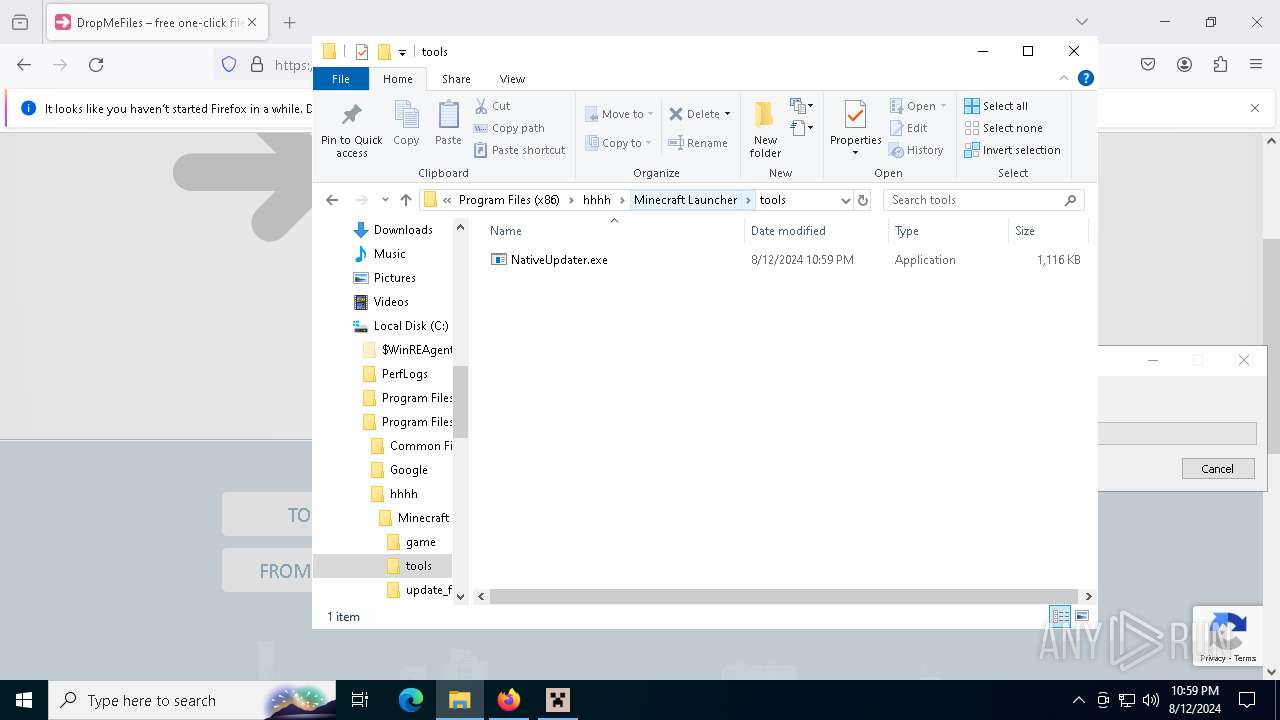
Task: Open PerfLogs folder in tree
Action: (x=404, y=374)
